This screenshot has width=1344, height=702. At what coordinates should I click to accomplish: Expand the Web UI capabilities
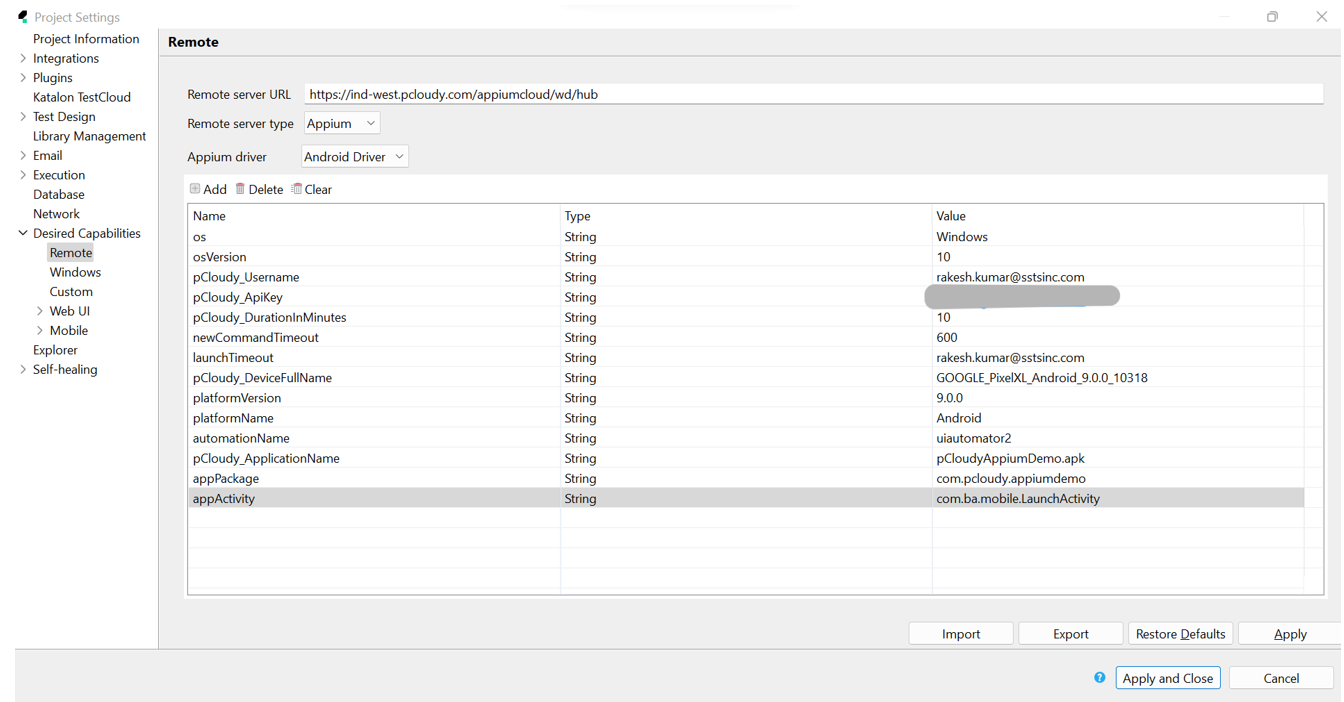[40, 311]
